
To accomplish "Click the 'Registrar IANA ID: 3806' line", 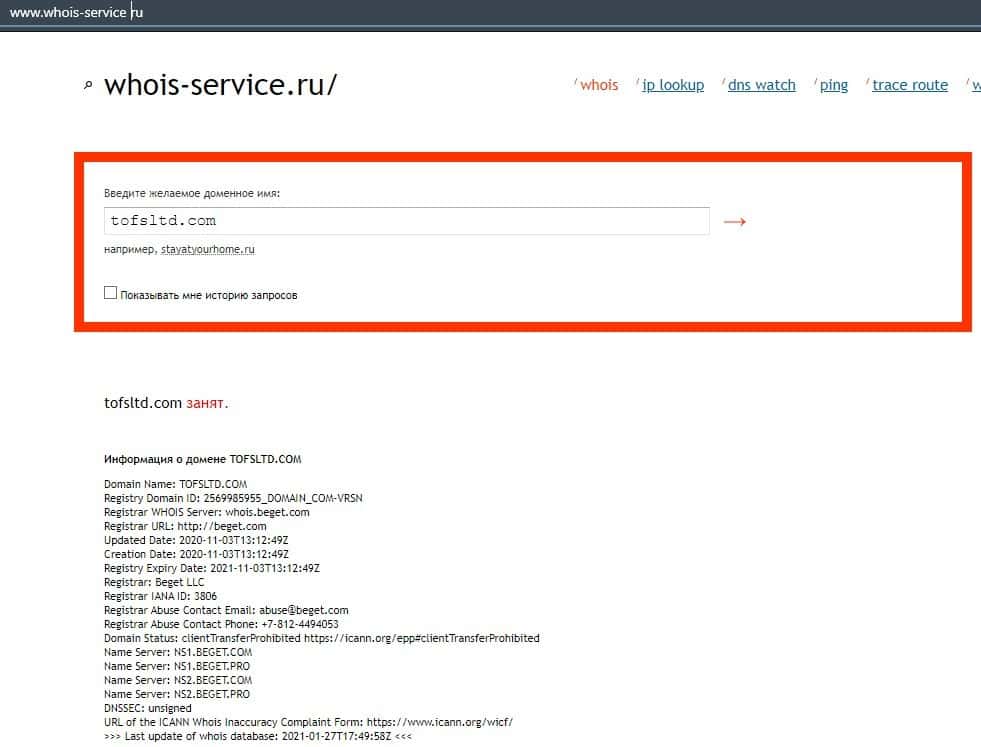I will (160, 596).
